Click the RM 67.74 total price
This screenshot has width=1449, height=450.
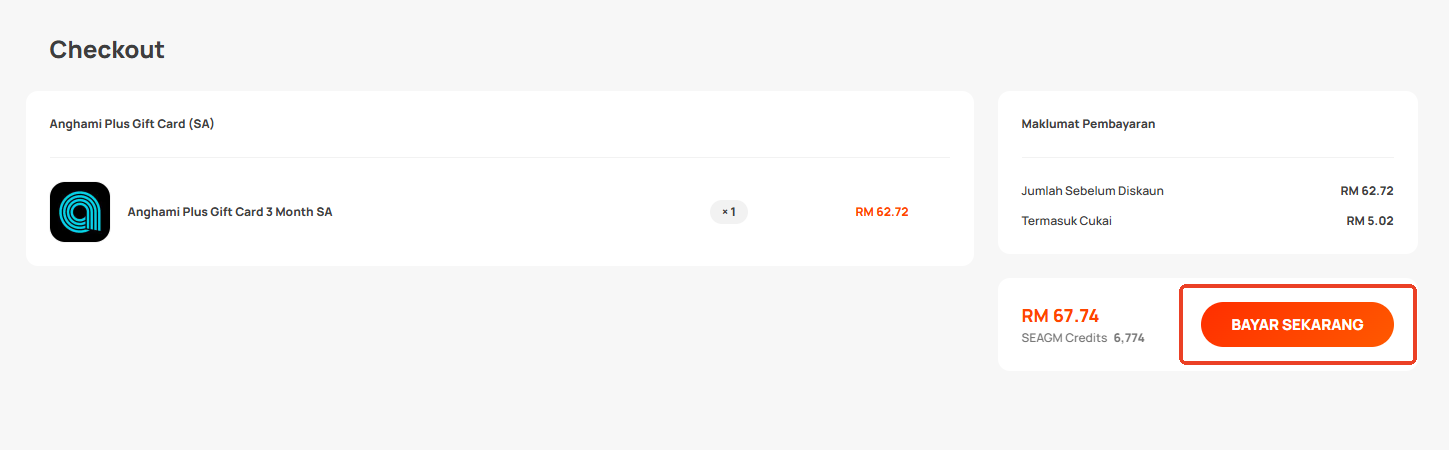click(1060, 316)
